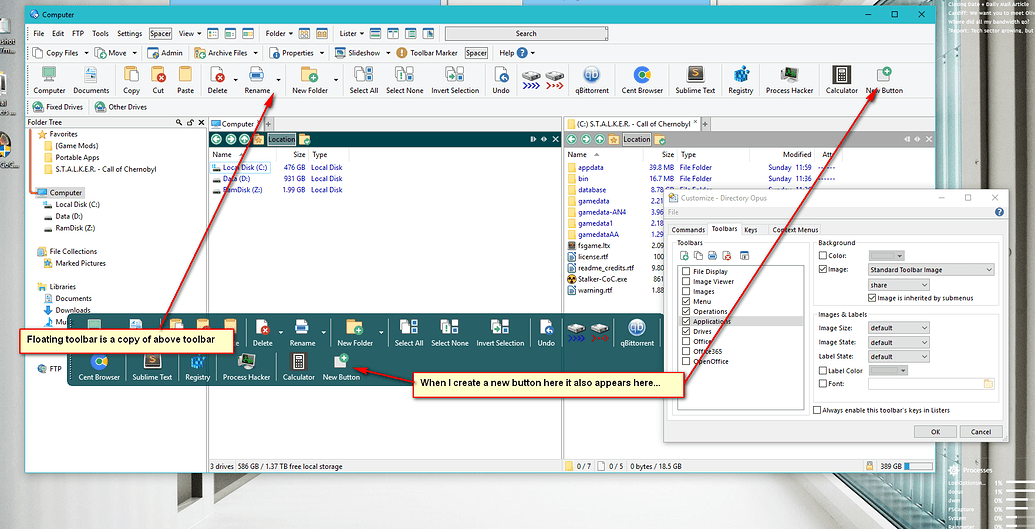The width and height of the screenshot is (1035, 529).
Task: Switch to the Keys tab in Customize
Action: tap(750, 230)
